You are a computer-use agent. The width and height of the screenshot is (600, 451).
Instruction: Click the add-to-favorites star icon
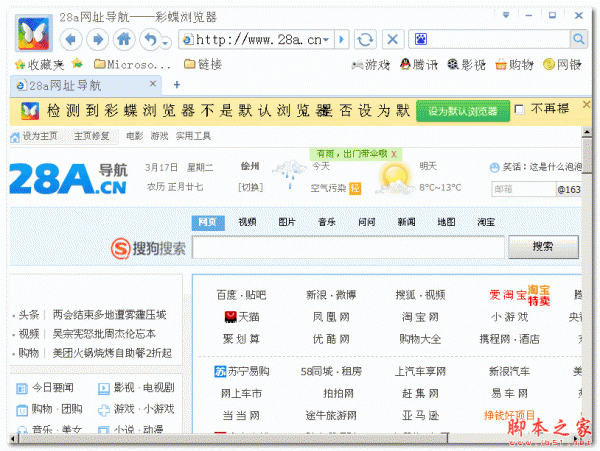[x=77, y=63]
